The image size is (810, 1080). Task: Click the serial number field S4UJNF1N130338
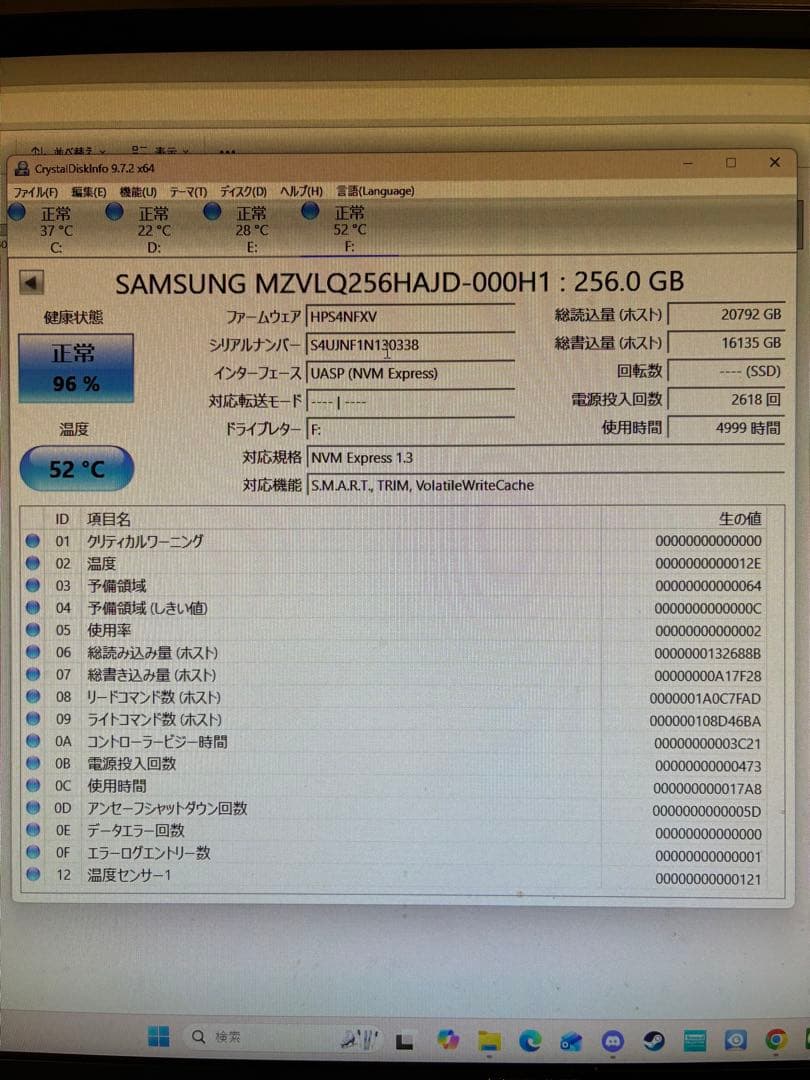[x=411, y=344]
